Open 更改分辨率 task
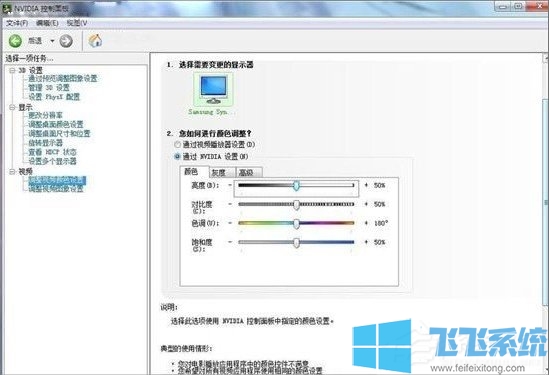 tap(46, 115)
